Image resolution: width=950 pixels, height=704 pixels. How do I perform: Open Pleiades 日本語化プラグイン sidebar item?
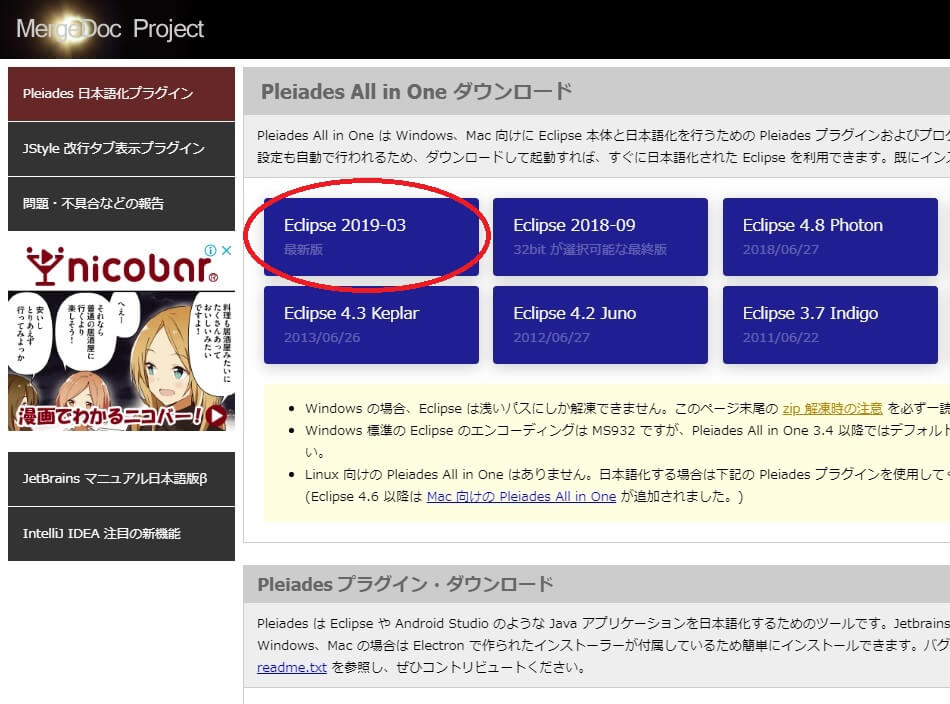click(x=121, y=94)
